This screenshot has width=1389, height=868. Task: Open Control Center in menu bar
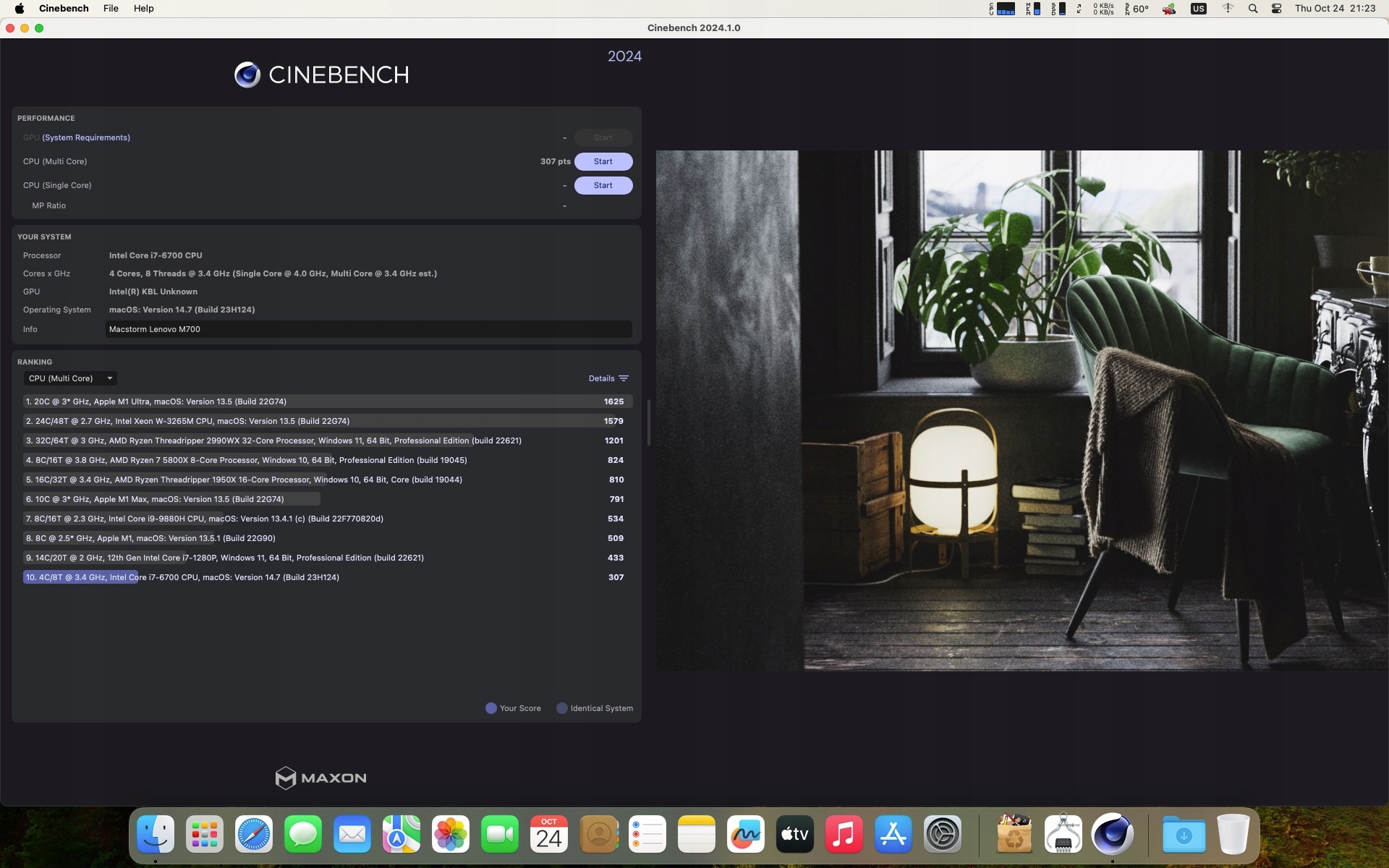1277,9
